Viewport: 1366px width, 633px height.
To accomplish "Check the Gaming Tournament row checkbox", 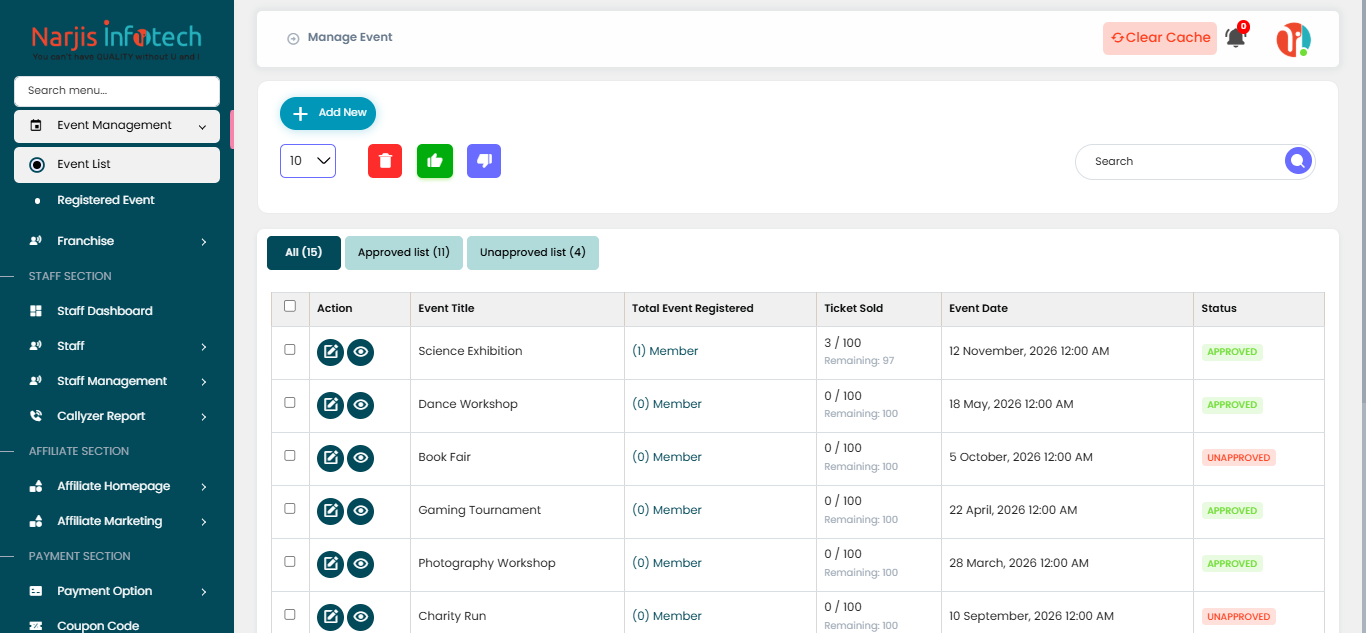I will [290, 509].
